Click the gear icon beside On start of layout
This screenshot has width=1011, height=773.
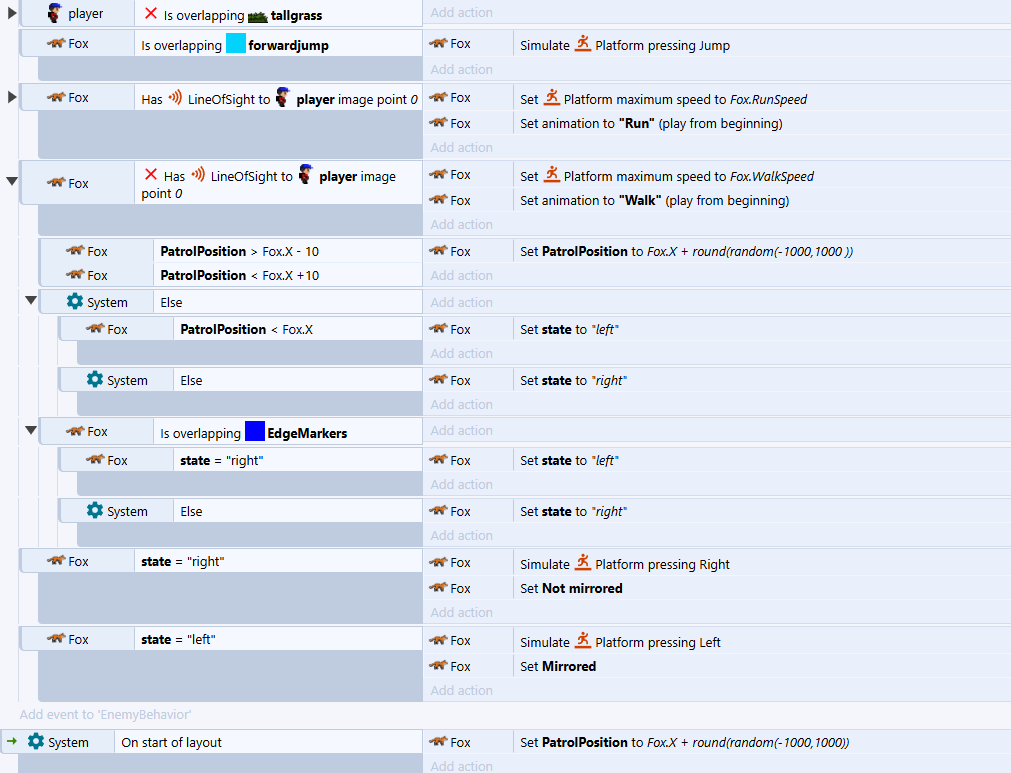click(x=36, y=742)
